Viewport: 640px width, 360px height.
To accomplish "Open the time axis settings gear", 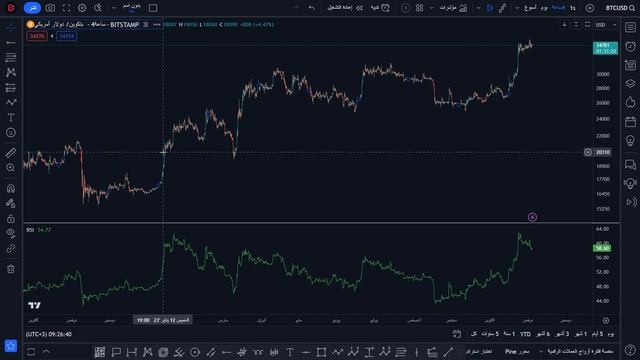I will 606,320.
